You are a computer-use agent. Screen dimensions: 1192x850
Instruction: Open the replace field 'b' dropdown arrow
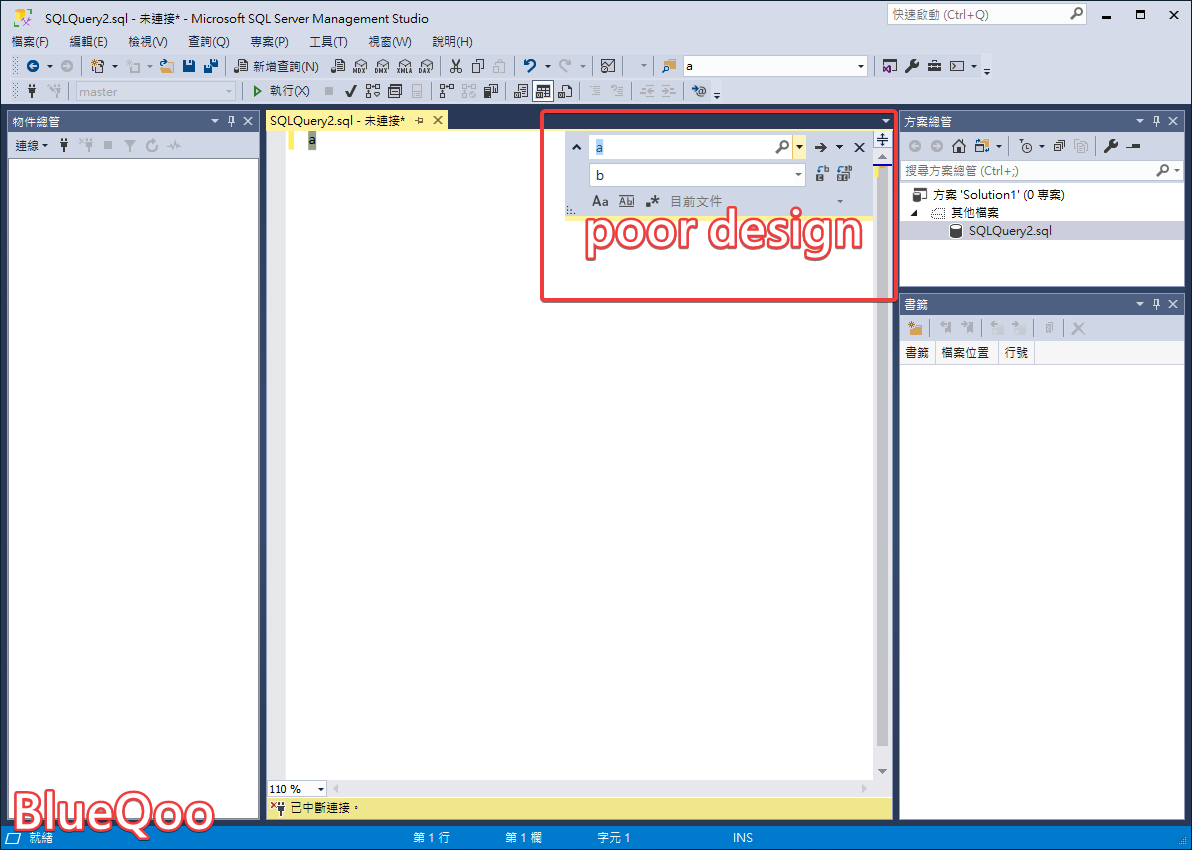point(798,175)
